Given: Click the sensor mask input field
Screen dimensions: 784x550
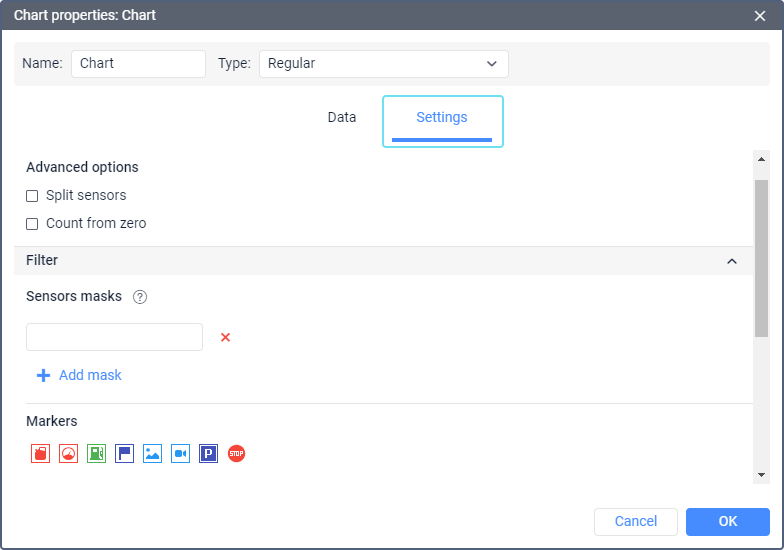Looking at the screenshot, I should point(114,337).
